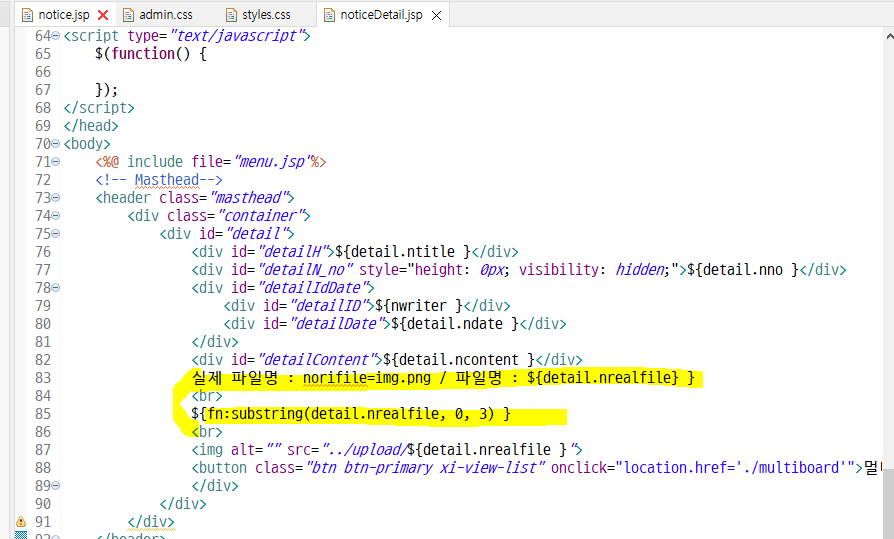Collapse the body tag at line 70
This screenshot has height=539, width=894.
point(56,144)
